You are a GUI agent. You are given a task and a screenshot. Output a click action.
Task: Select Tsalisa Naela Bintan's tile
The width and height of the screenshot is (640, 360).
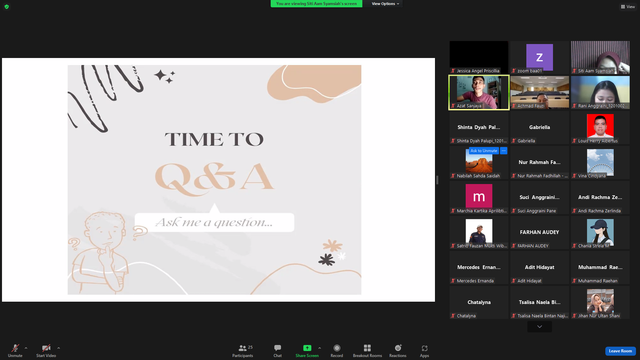pos(540,303)
